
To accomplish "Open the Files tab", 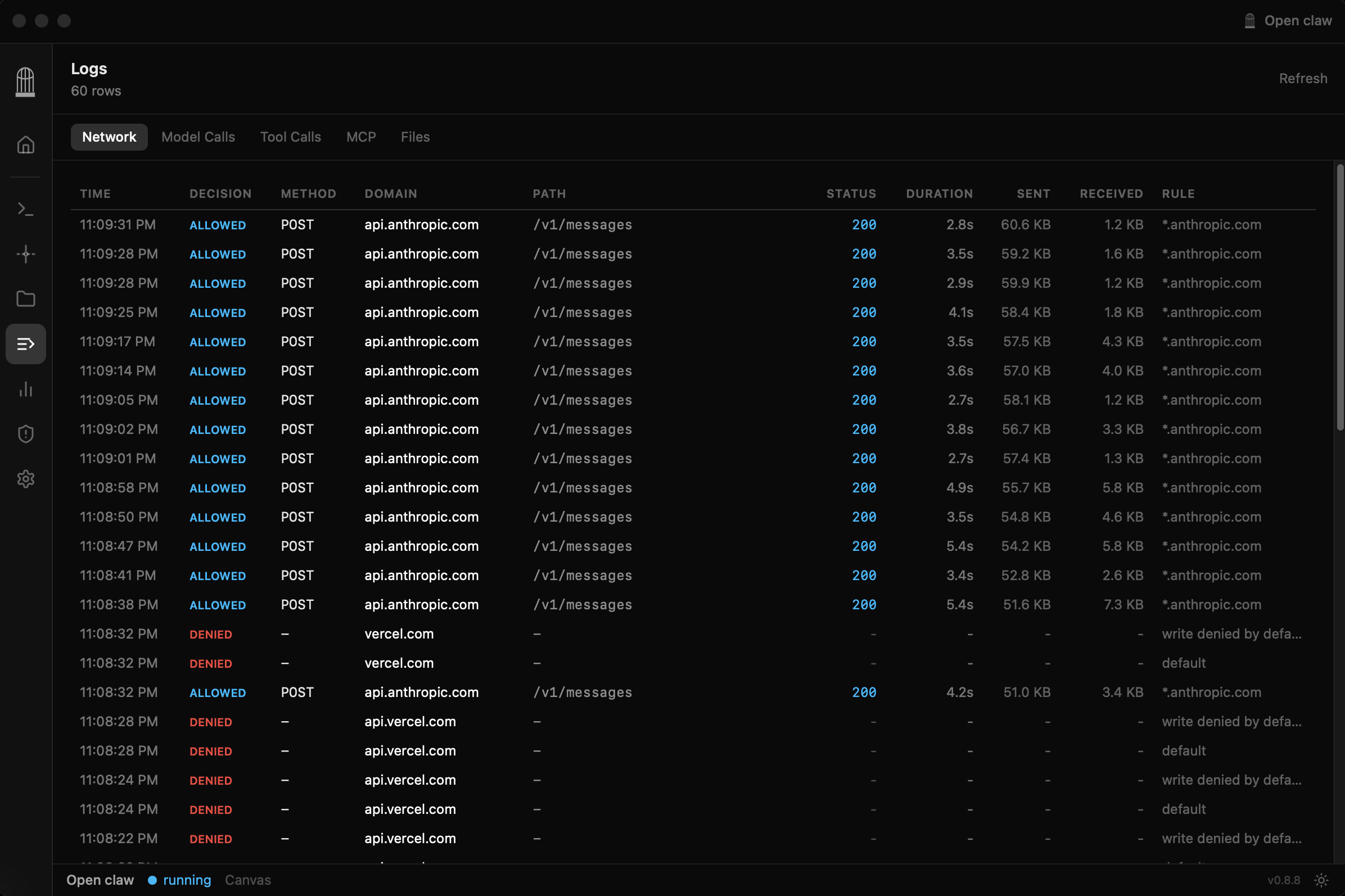I will [415, 137].
